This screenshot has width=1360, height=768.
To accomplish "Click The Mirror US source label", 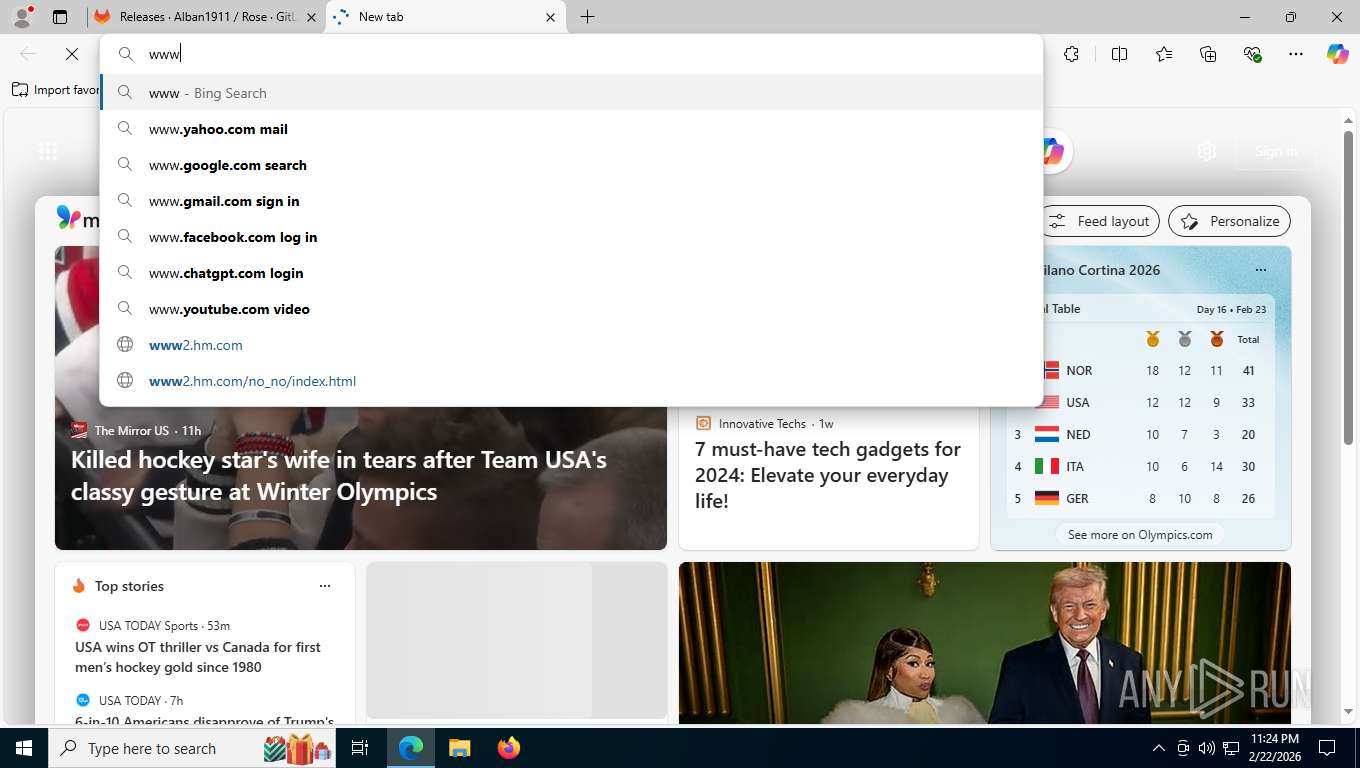I will pos(131,430).
